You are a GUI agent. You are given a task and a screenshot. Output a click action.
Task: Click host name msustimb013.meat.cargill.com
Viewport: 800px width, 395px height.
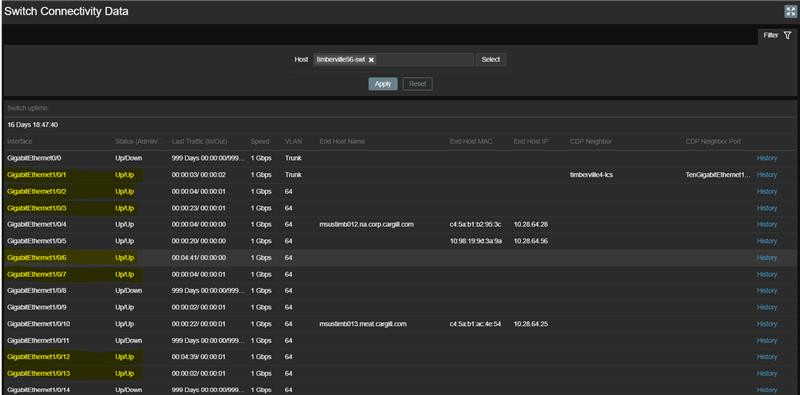363,324
